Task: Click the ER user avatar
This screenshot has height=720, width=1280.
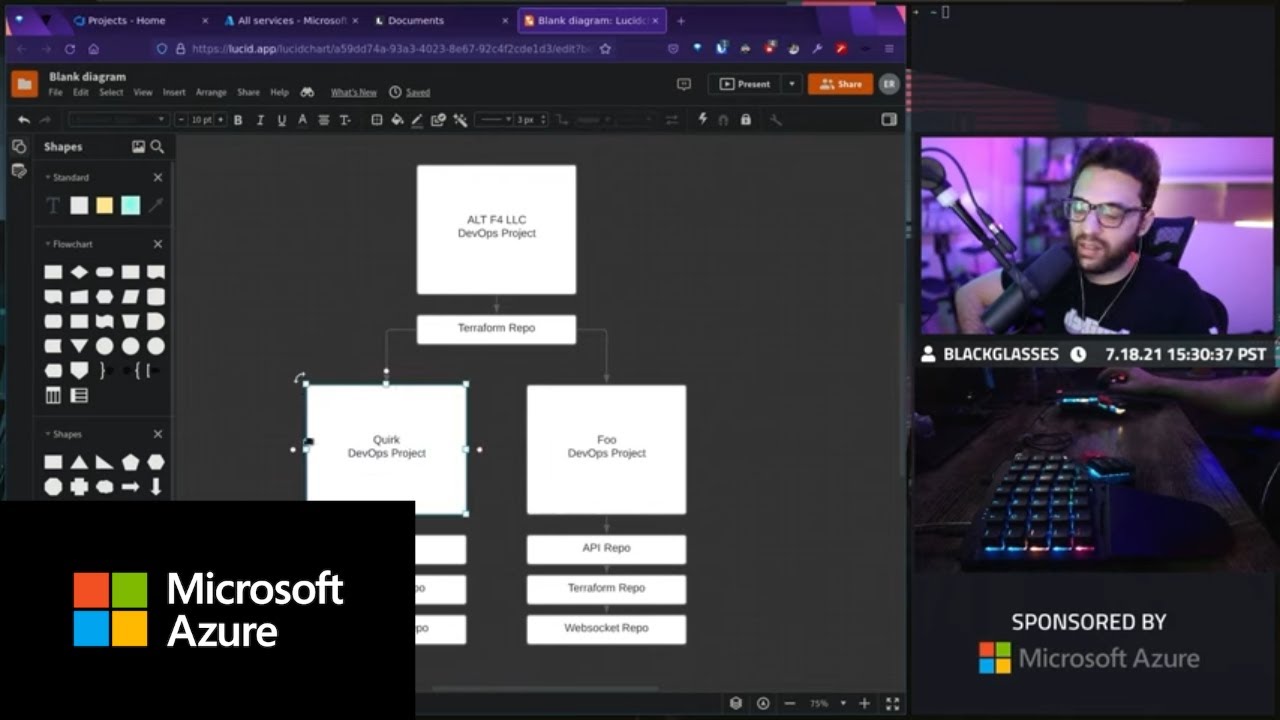Action: tap(889, 84)
